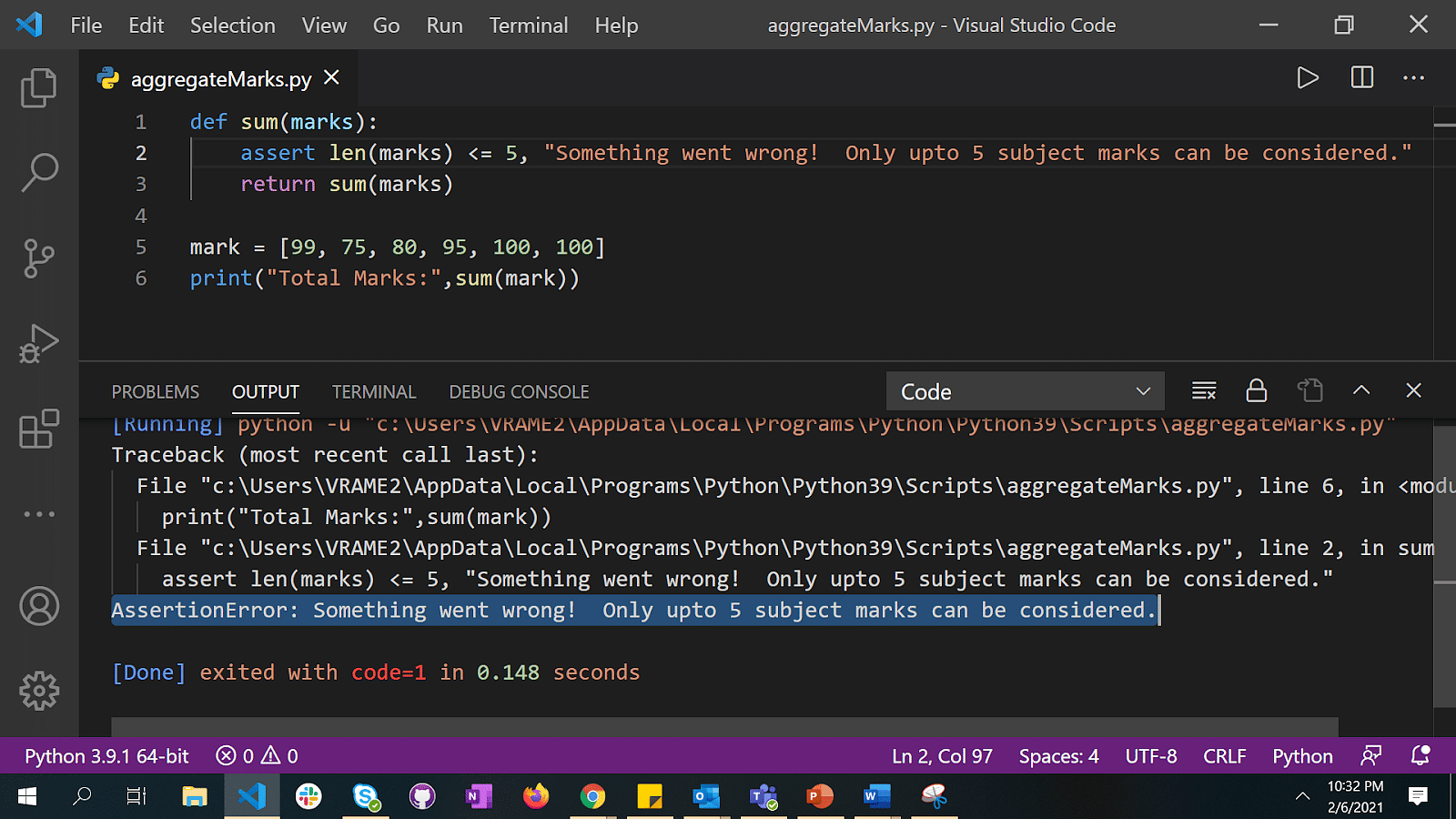Open the Run and Debug view

click(x=39, y=344)
